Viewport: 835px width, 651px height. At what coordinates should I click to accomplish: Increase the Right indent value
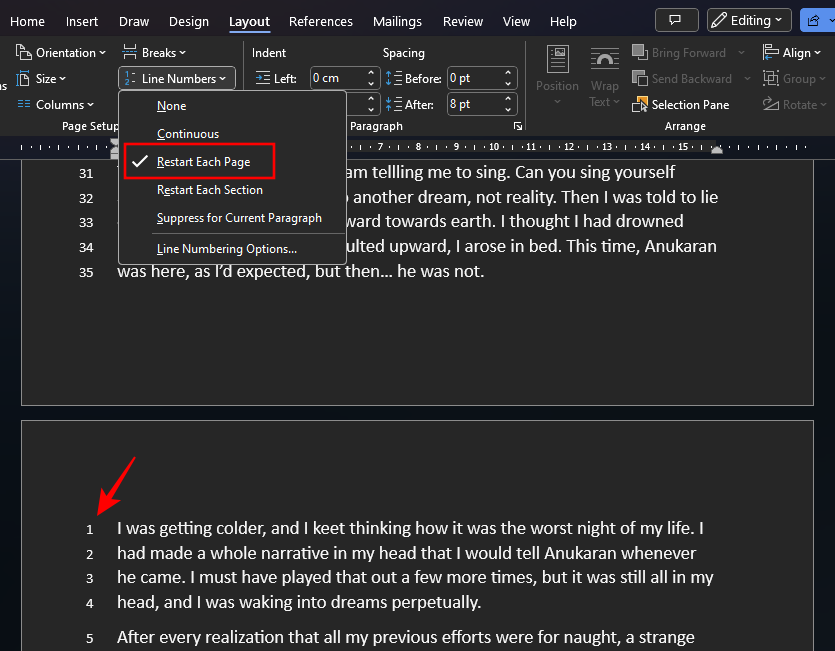pyautogui.click(x=371, y=99)
